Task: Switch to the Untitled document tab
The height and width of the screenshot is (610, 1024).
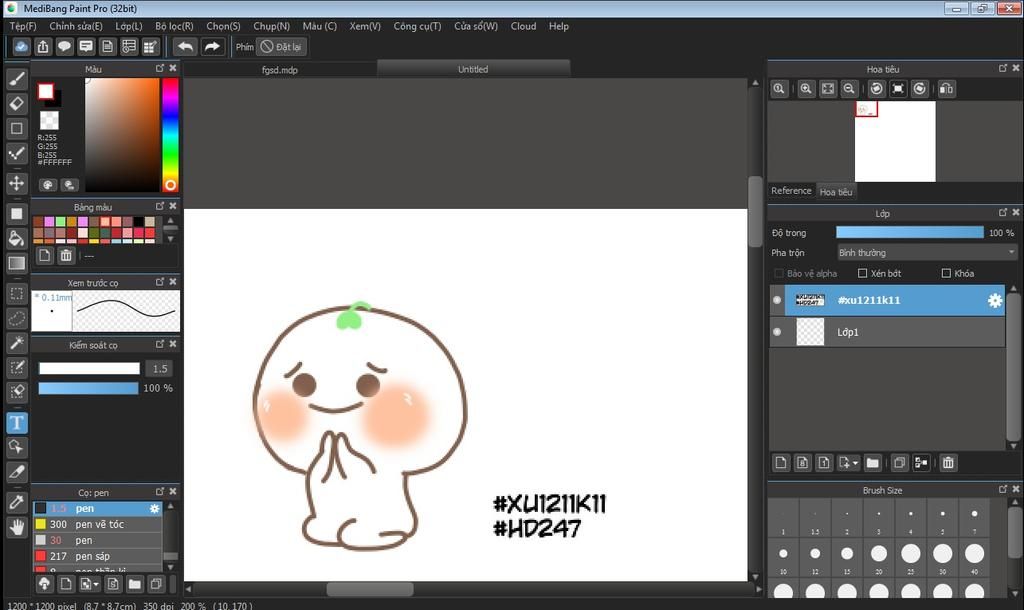Action: (473, 69)
